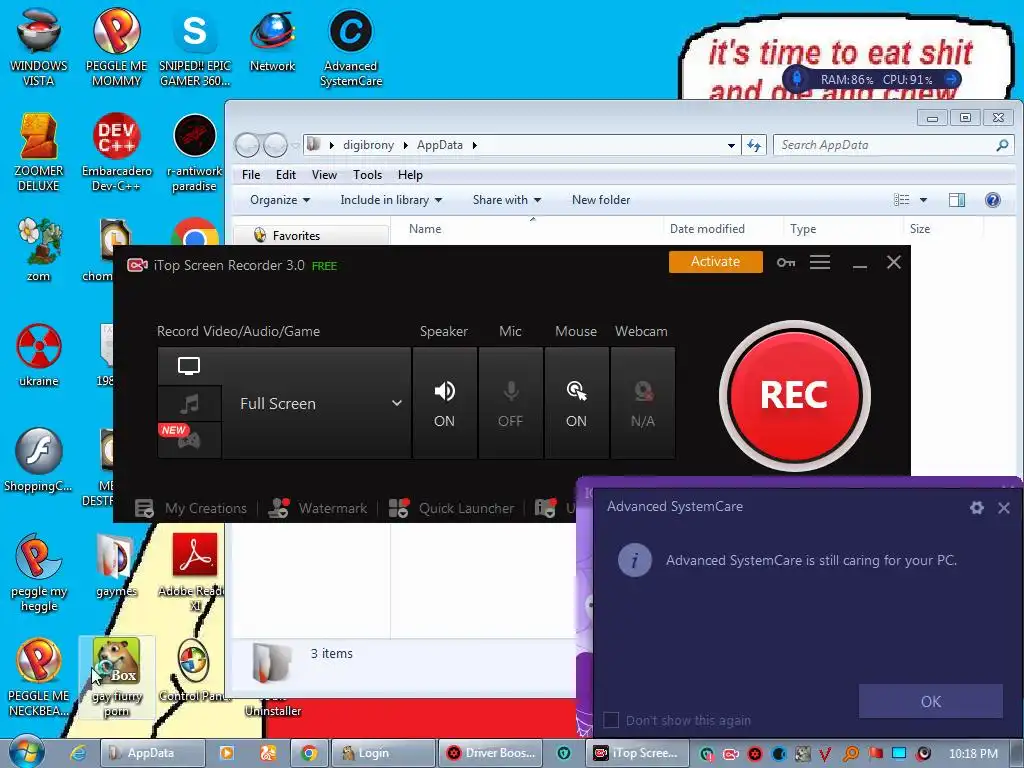The width and height of the screenshot is (1024, 768).
Task: Open the iTop hamburger menu
Action: (x=820, y=263)
